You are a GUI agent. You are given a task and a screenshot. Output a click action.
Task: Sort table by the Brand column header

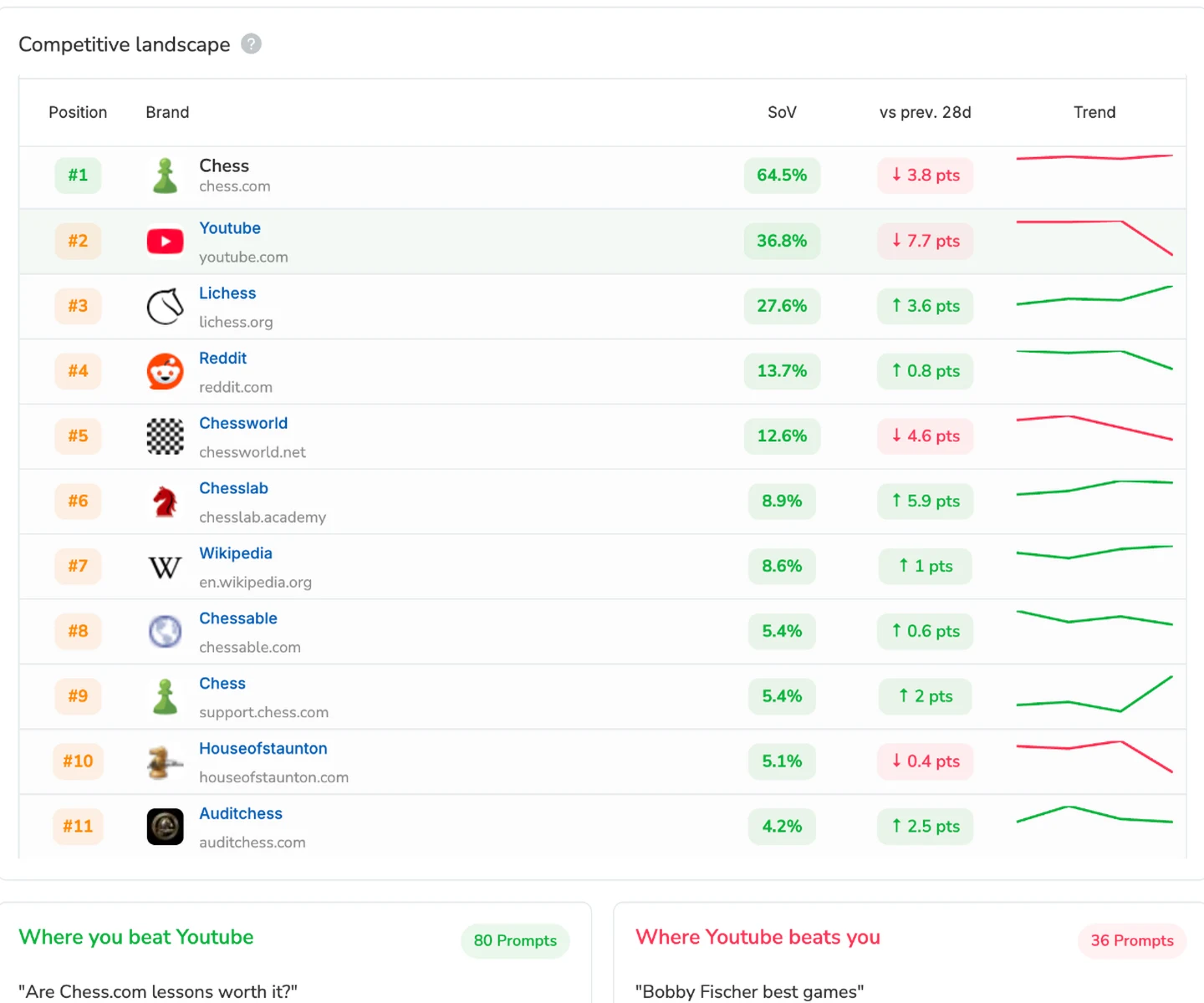167,112
